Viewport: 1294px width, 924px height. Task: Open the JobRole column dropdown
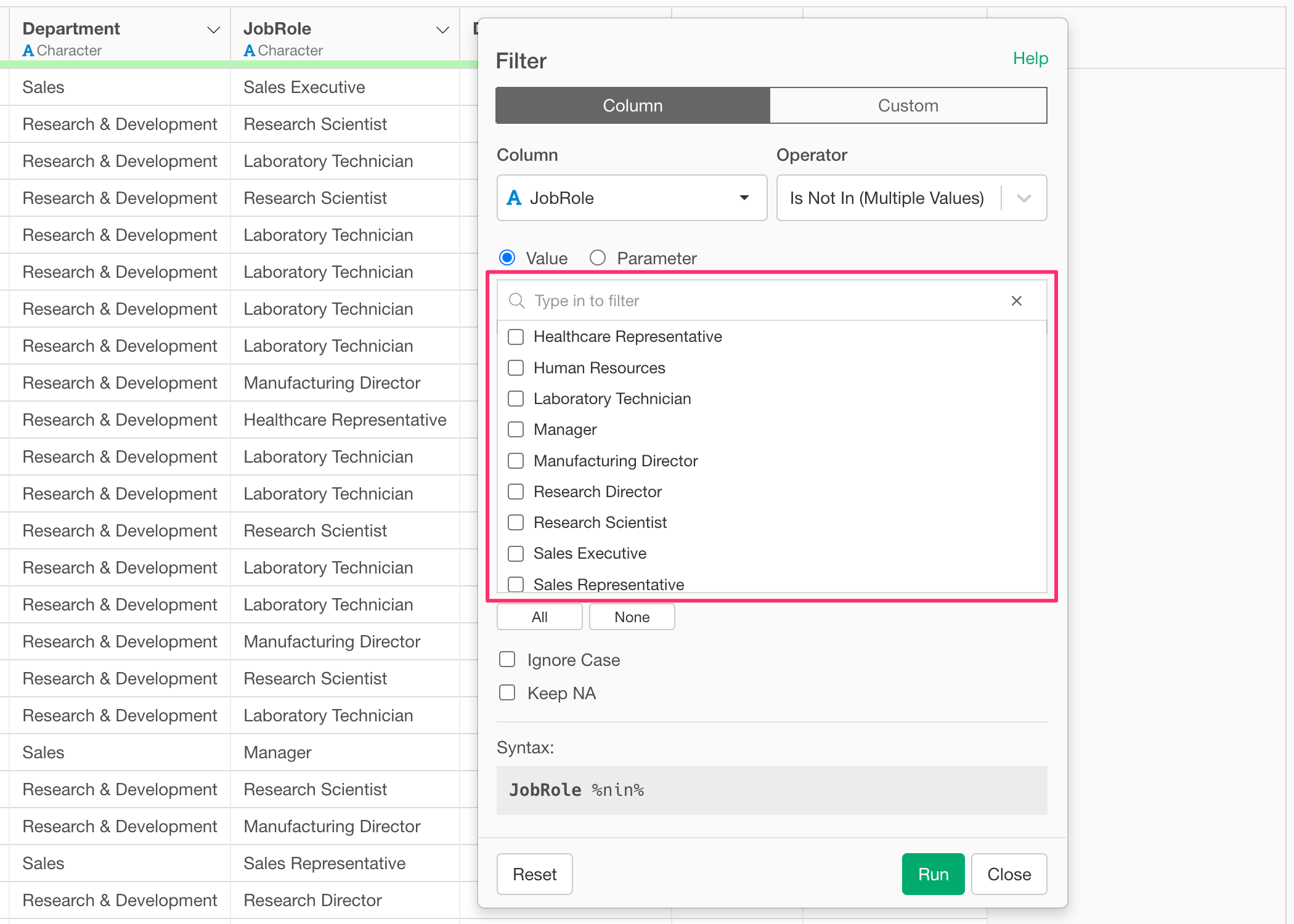coord(632,198)
